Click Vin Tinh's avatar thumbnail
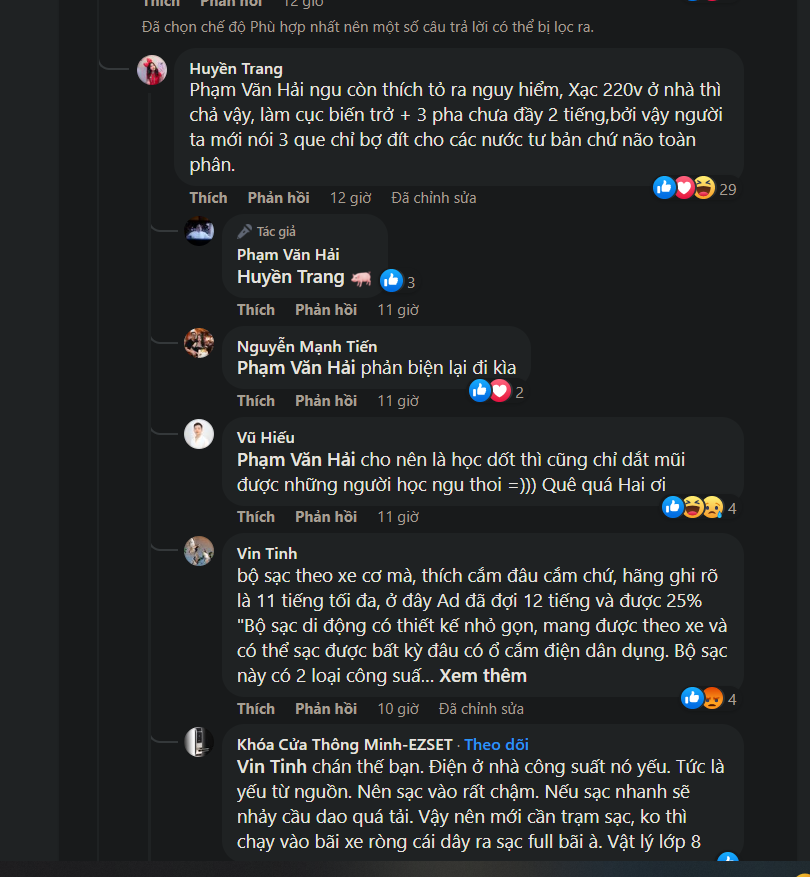 pyautogui.click(x=199, y=551)
